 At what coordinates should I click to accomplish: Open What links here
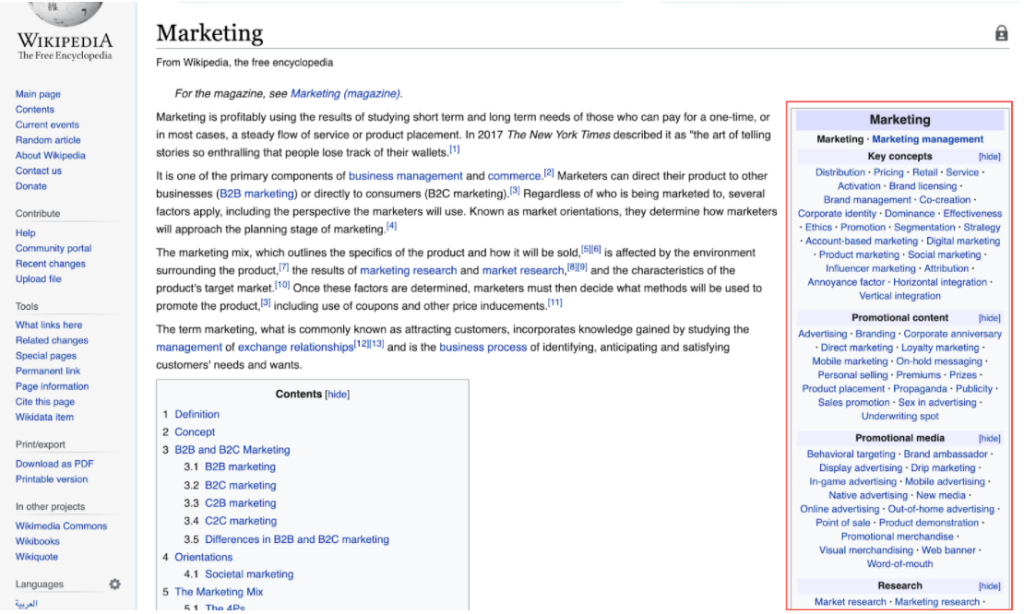49,325
